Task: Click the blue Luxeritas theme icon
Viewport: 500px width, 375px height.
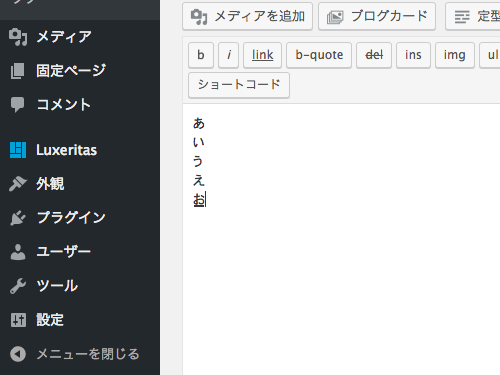Action: click(x=18, y=150)
